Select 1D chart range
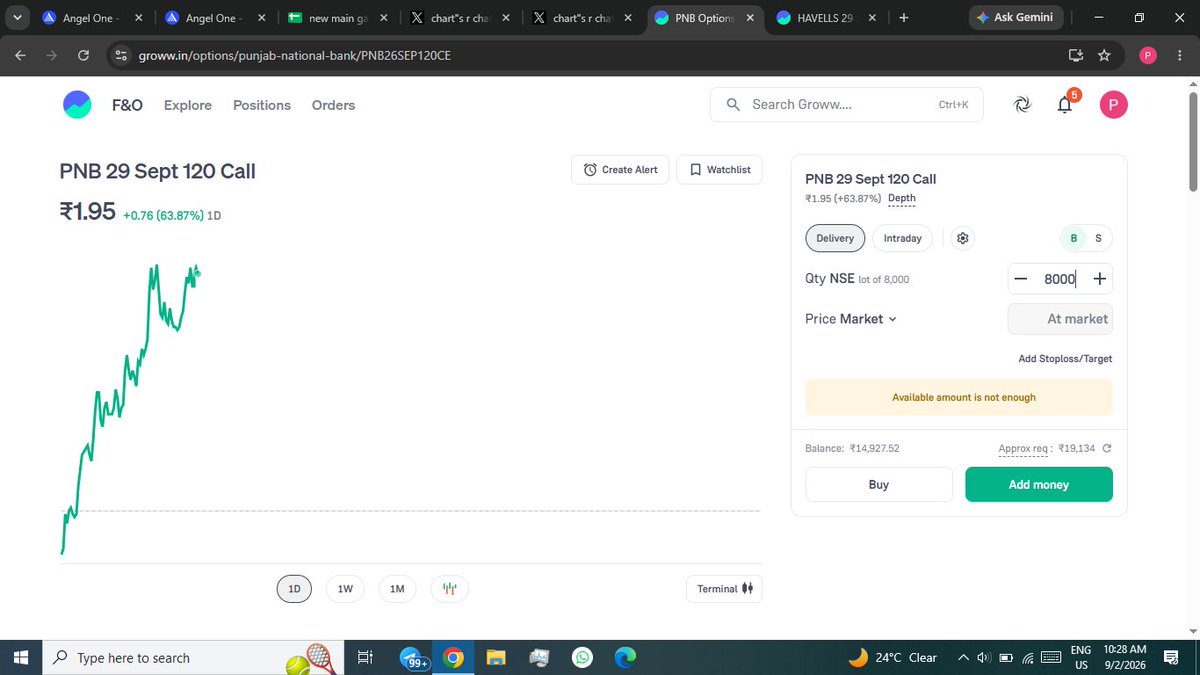 point(294,589)
